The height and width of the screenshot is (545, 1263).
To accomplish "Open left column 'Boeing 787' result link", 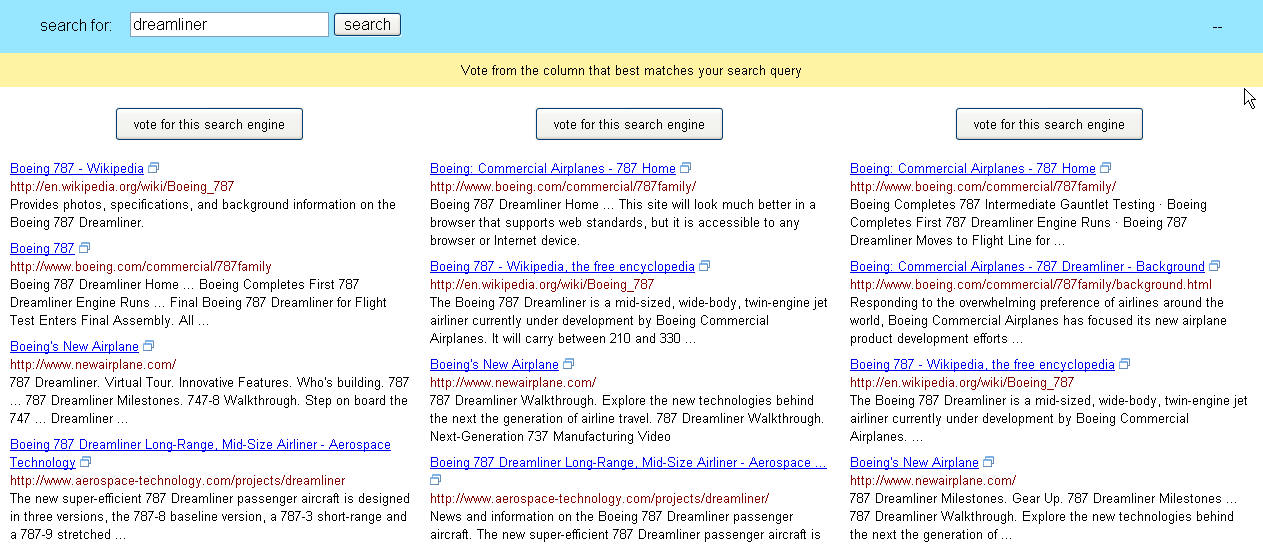I will (42, 248).
